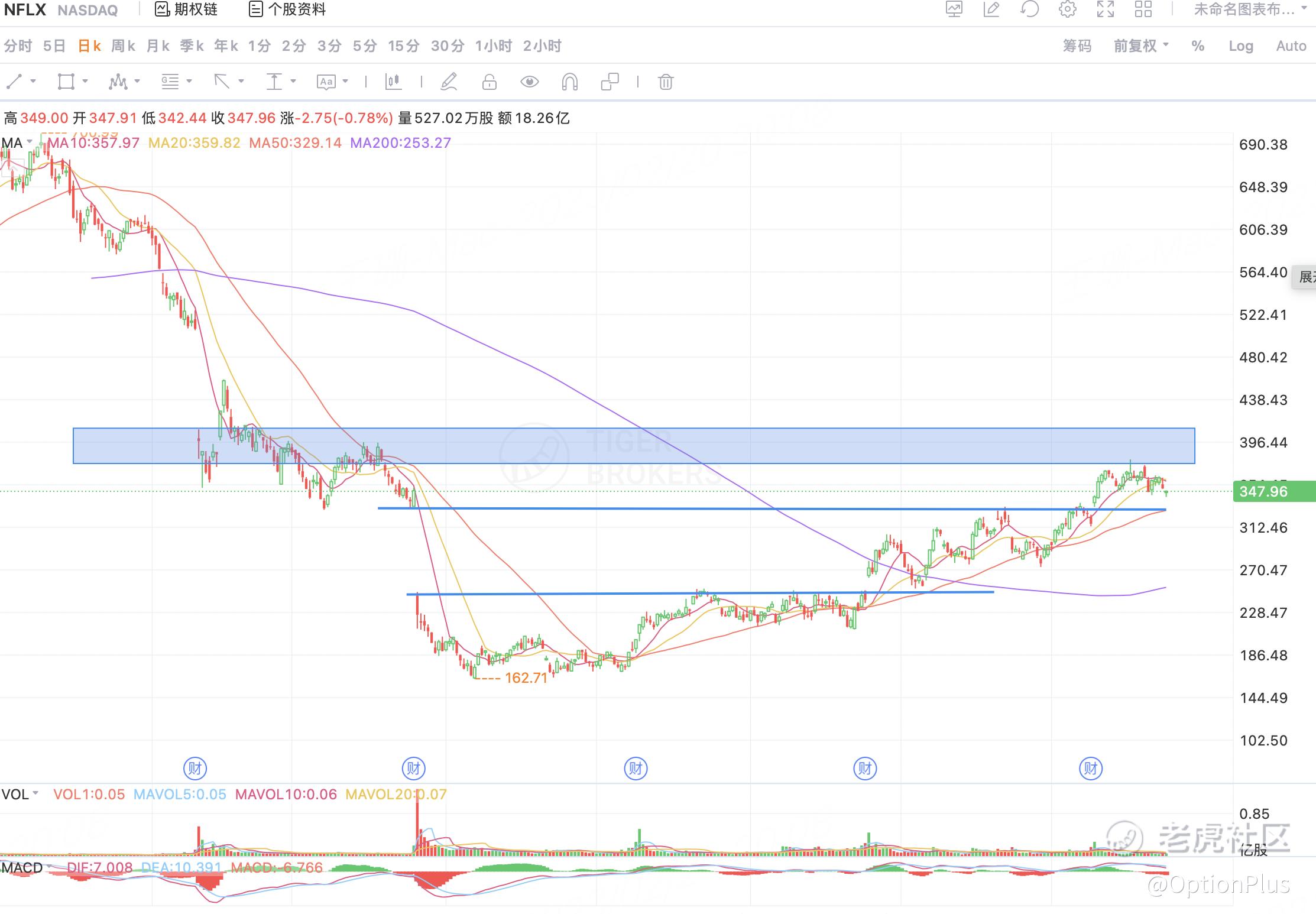Toggle drawings visibility eye icon
Image resolution: width=1316 pixels, height=914 pixels.
pos(529,82)
